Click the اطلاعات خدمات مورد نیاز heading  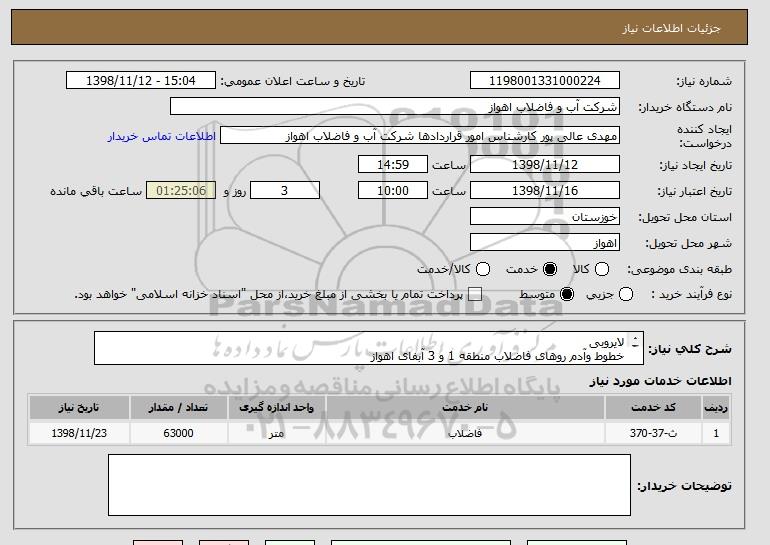point(660,381)
